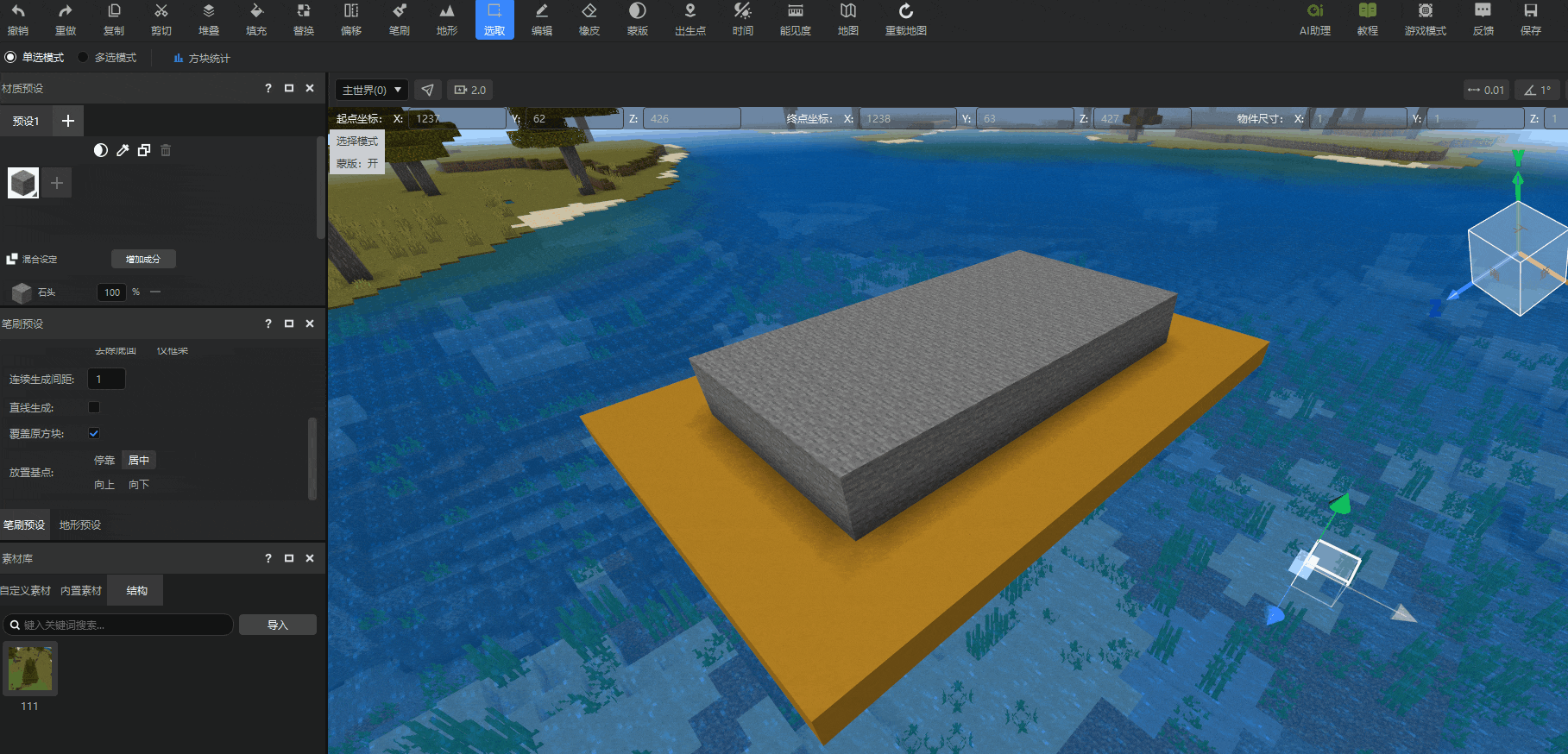The height and width of the screenshot is (754, 1568).
Task: Click the 石头 percentage field 100
Action: (112, 292)
